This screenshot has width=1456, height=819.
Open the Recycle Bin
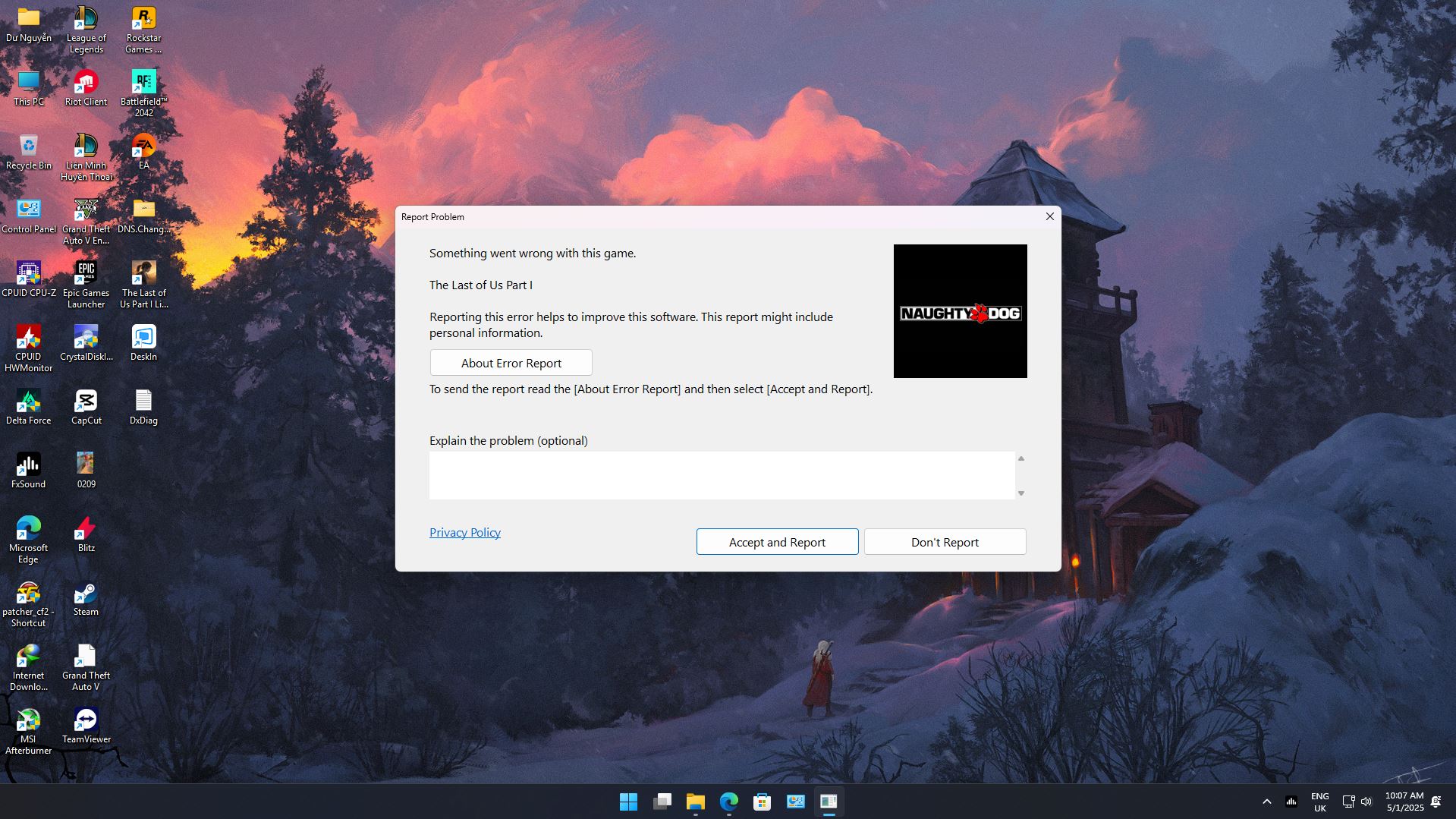[x=28, y=147]
